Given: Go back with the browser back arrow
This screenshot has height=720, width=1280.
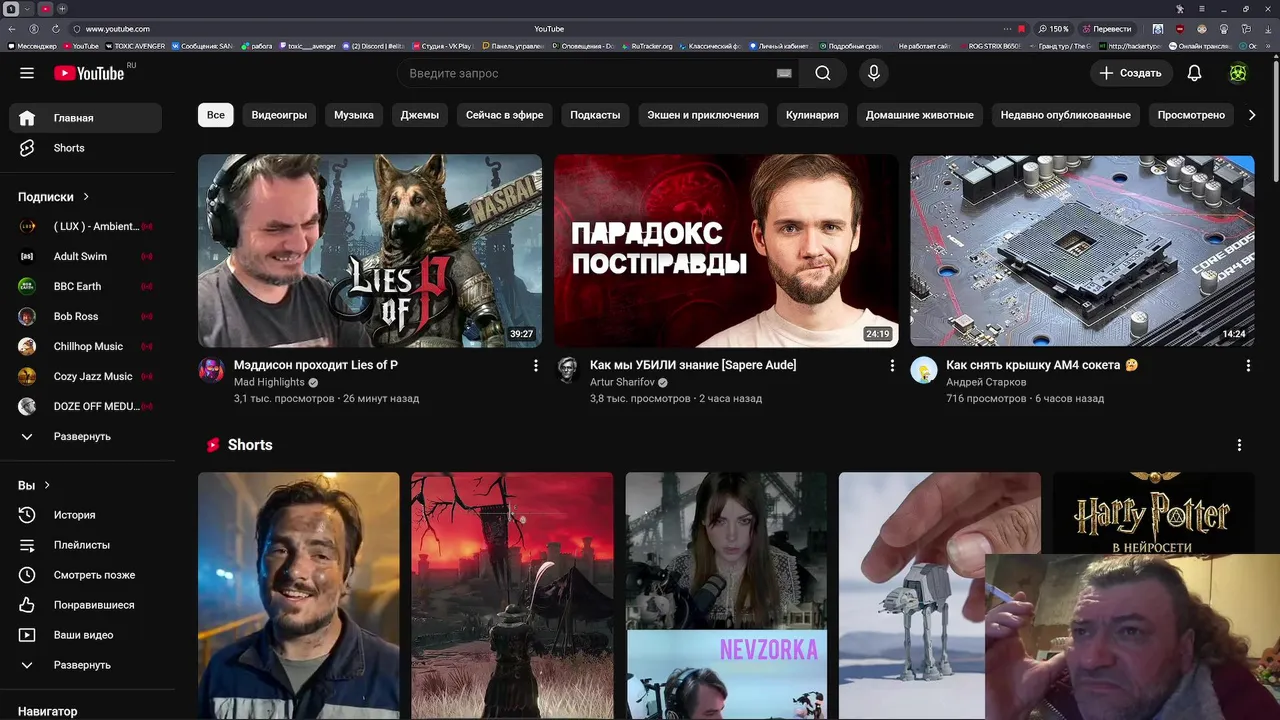Looking at the screenshot, I should click(12, 29).
